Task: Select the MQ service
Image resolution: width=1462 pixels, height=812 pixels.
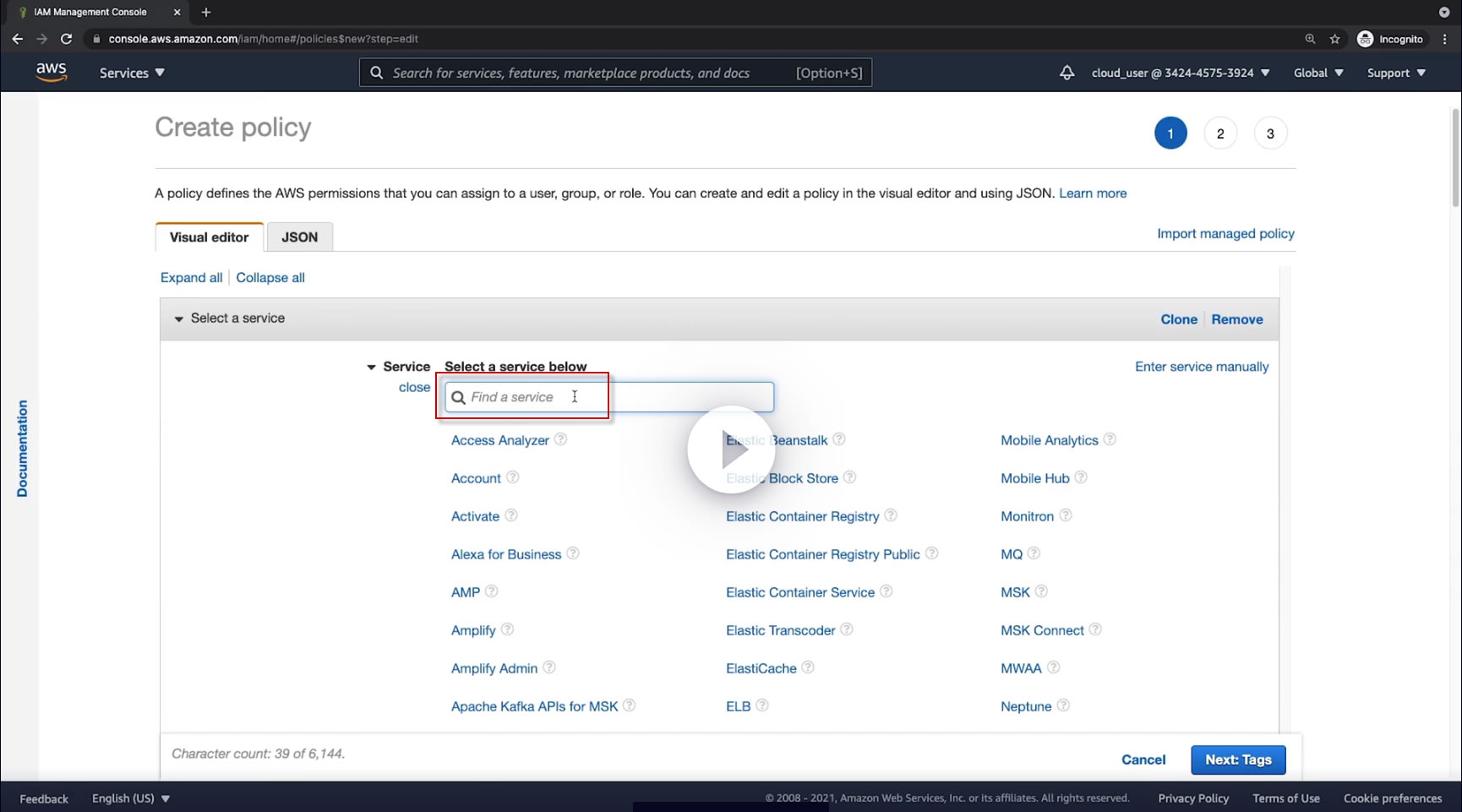Action: [1012, 554]
